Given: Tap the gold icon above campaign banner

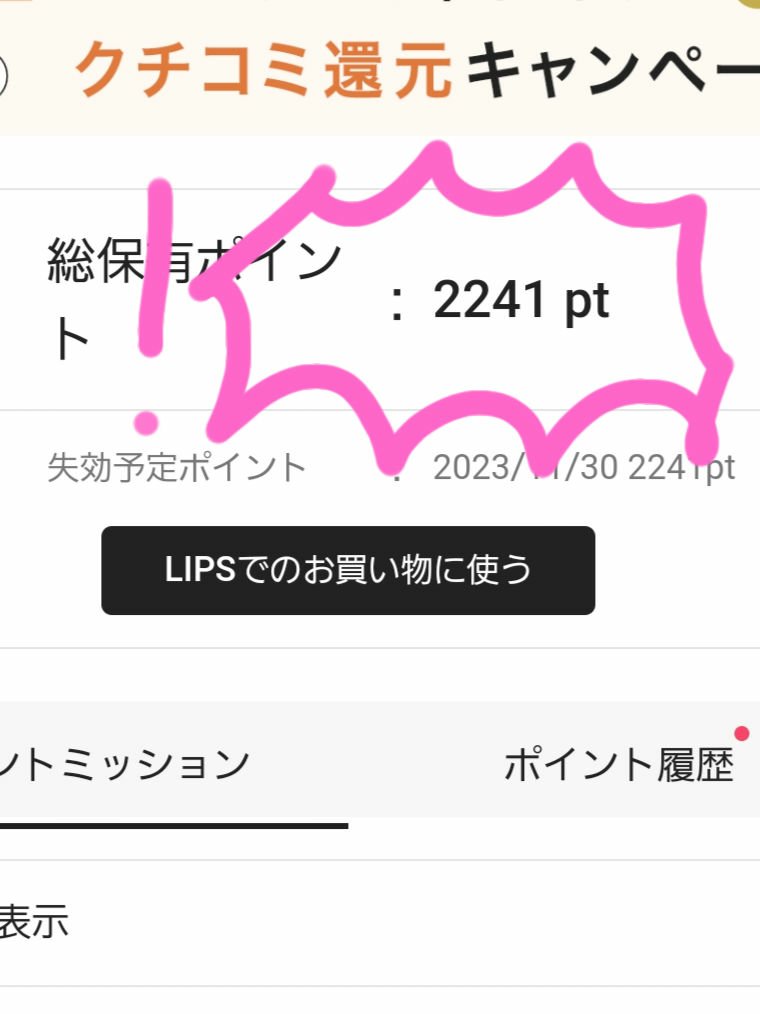Looking at the screenshot, I should (747, 5).
